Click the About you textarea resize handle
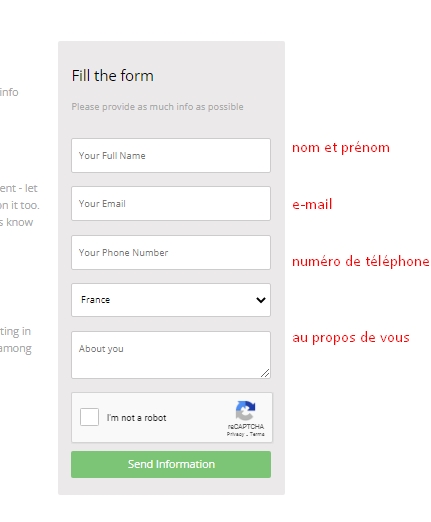The width and height of the screenshot is (431, 522). (265, 373)
